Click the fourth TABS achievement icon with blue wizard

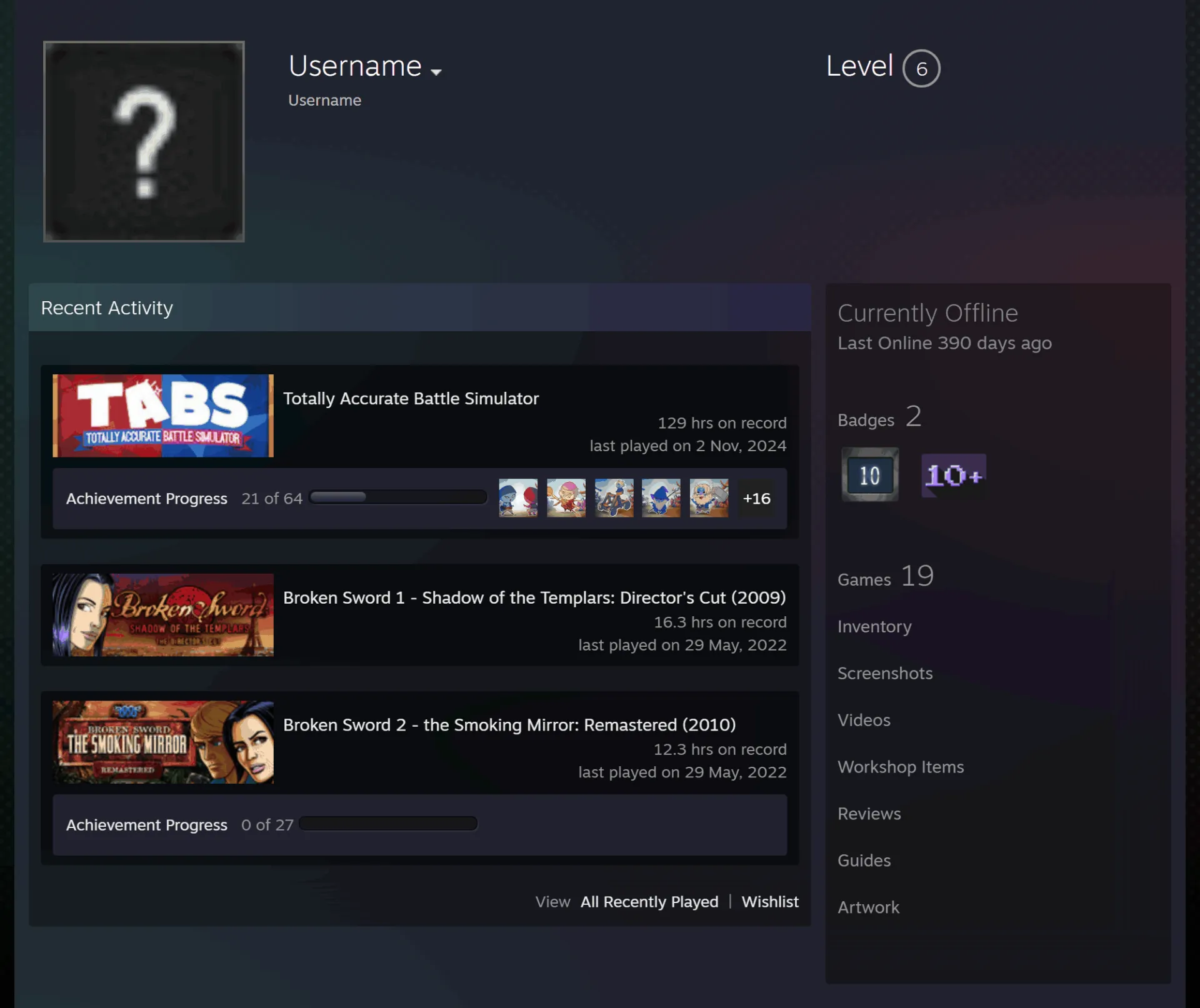pyautogui.click(x=661, y=498)
